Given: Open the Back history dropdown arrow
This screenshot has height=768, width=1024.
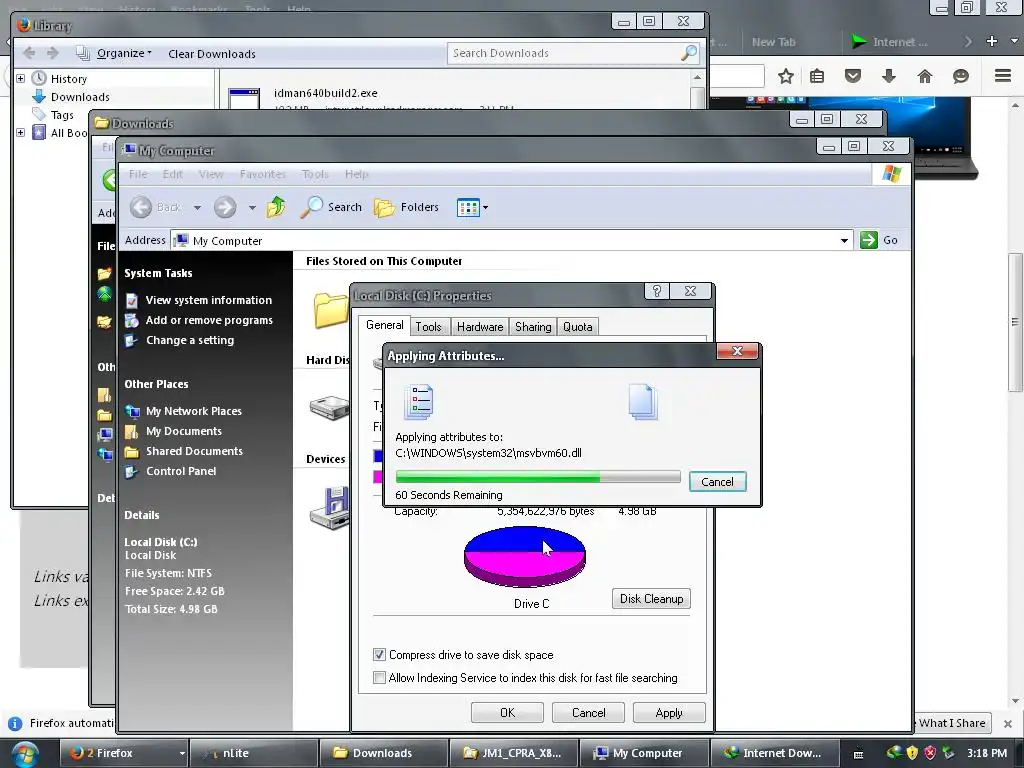Looking at the screenshot, I should 197,208.
